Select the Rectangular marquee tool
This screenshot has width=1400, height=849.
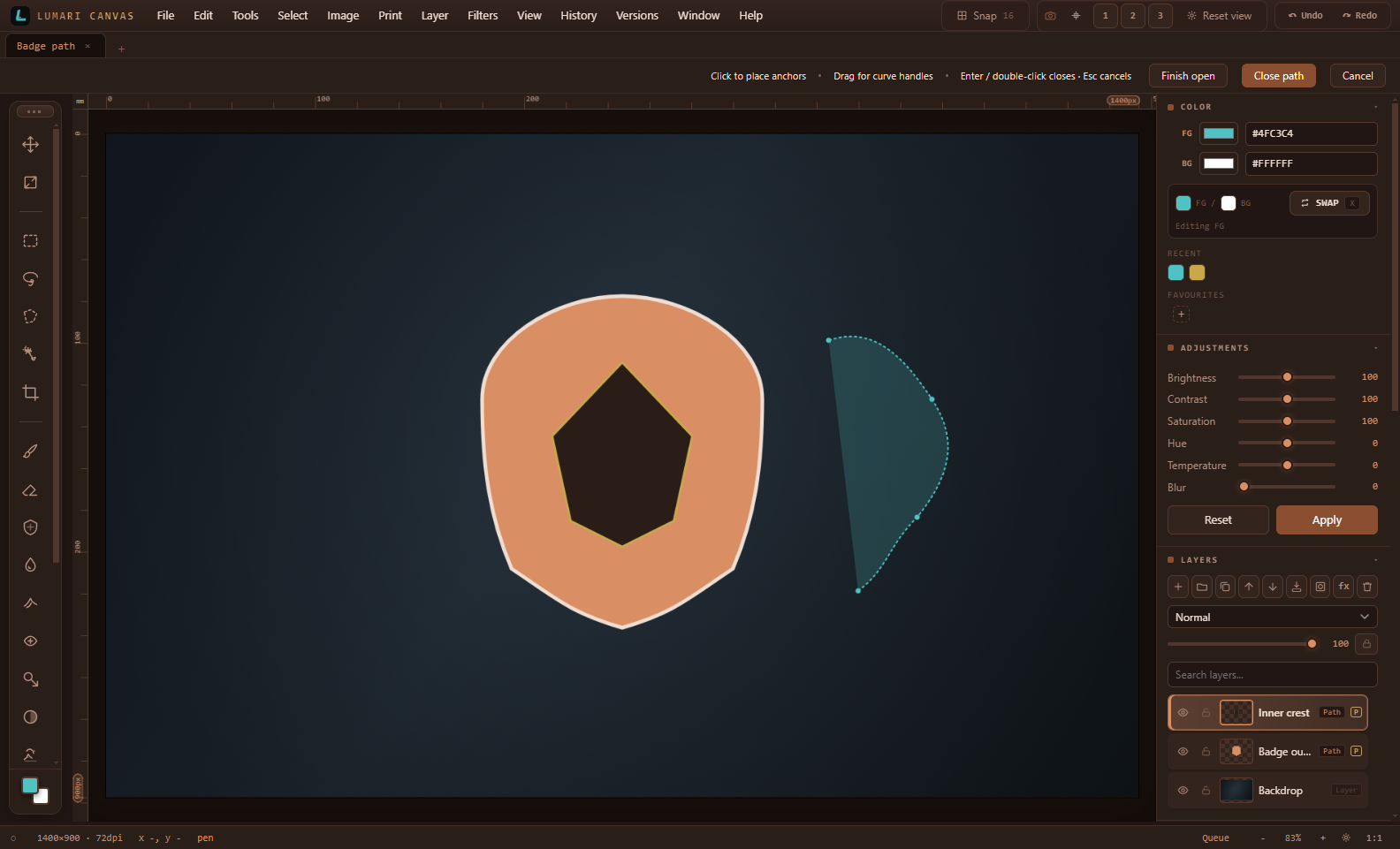(30, 240)
